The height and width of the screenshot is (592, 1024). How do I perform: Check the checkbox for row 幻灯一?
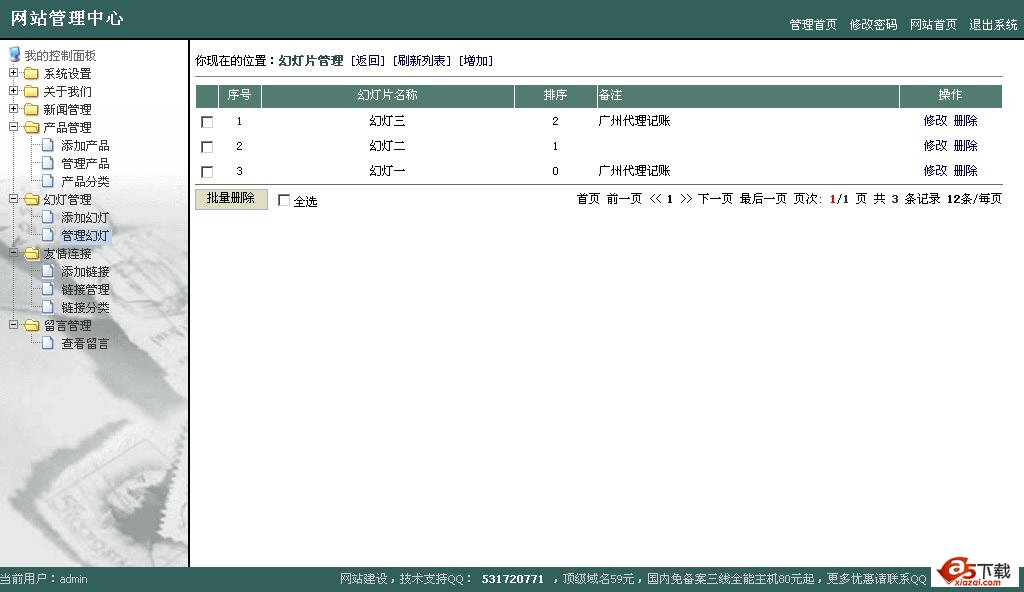pos(207,172)
